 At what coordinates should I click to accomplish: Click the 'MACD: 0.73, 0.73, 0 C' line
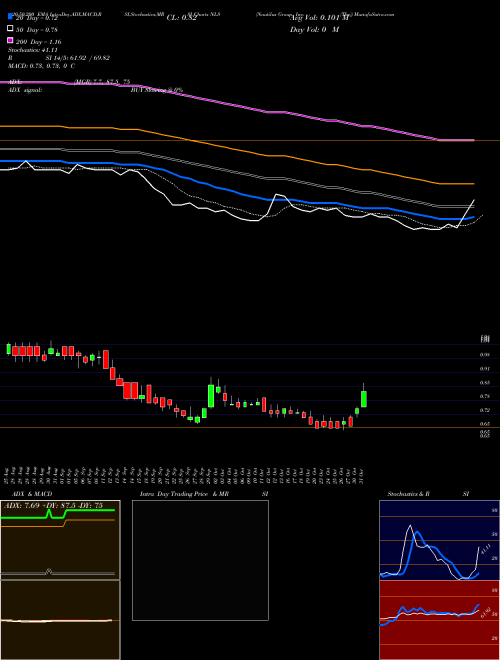click(x=41, y=66)
